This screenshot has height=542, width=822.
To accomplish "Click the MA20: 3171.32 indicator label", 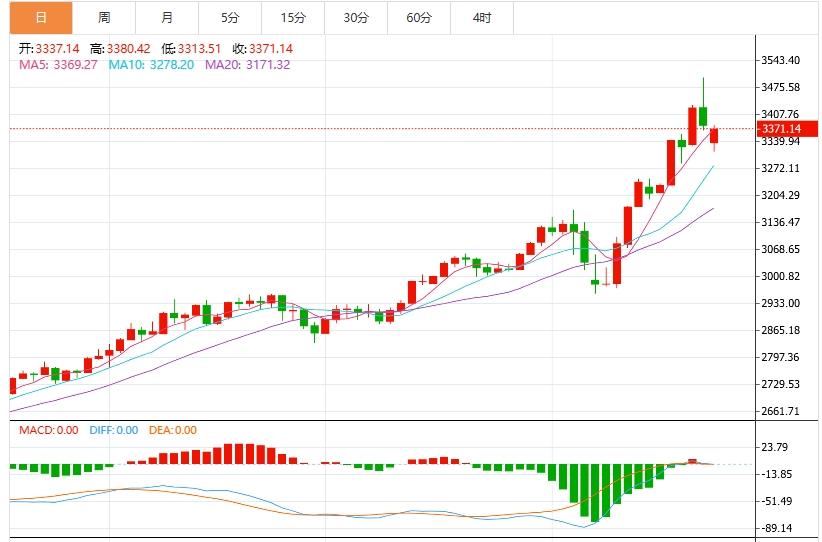I will (247, 65).
